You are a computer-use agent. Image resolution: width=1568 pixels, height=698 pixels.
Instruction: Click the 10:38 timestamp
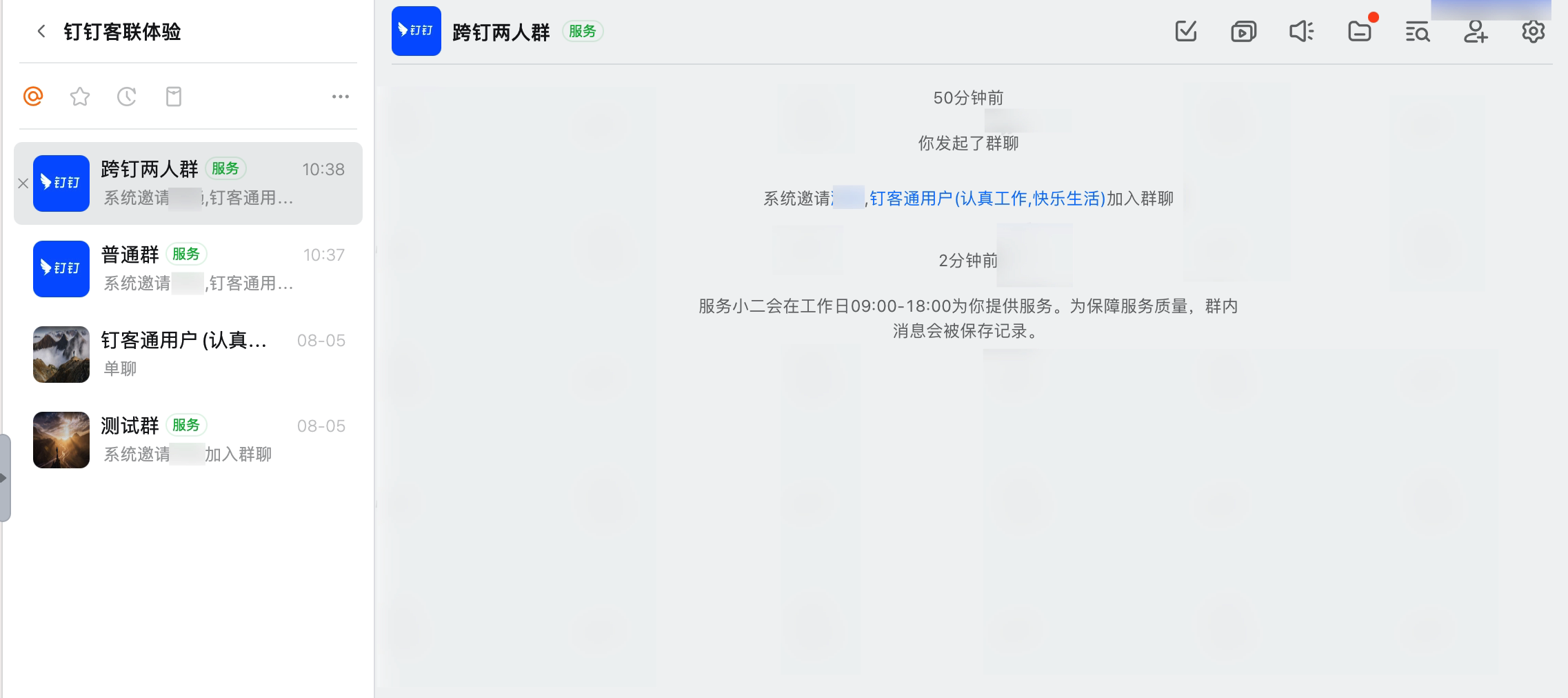(x=323, y=170)
